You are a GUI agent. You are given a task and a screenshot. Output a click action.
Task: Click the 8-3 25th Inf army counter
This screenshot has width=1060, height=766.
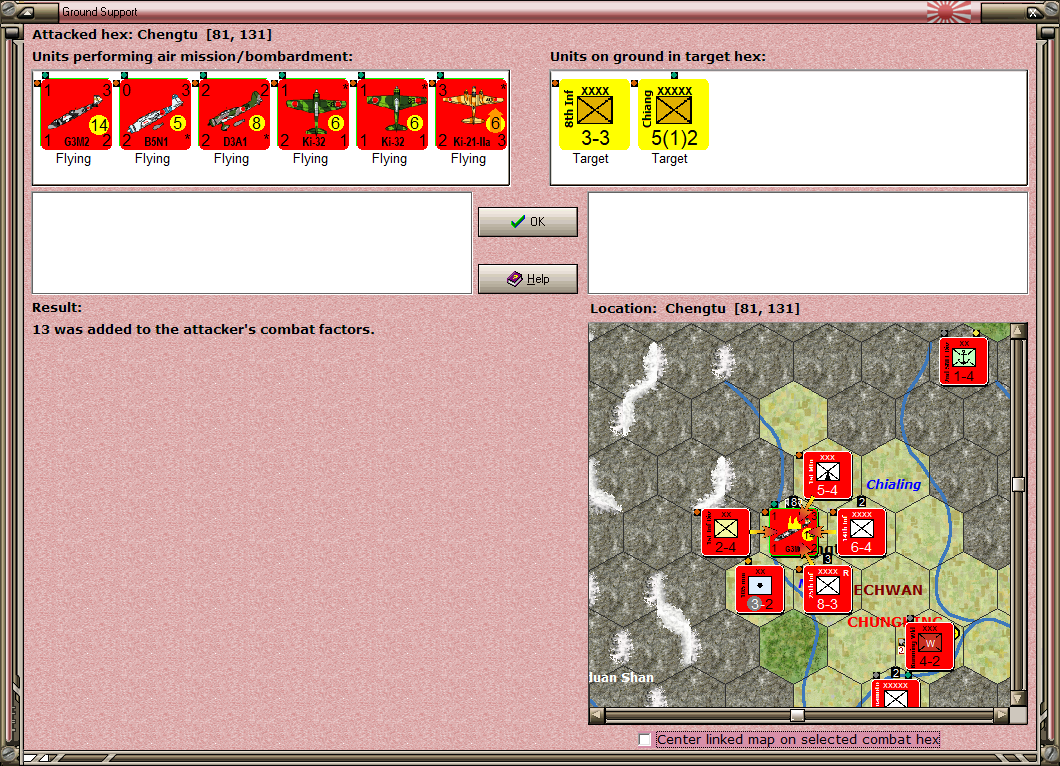pos(827,590)
